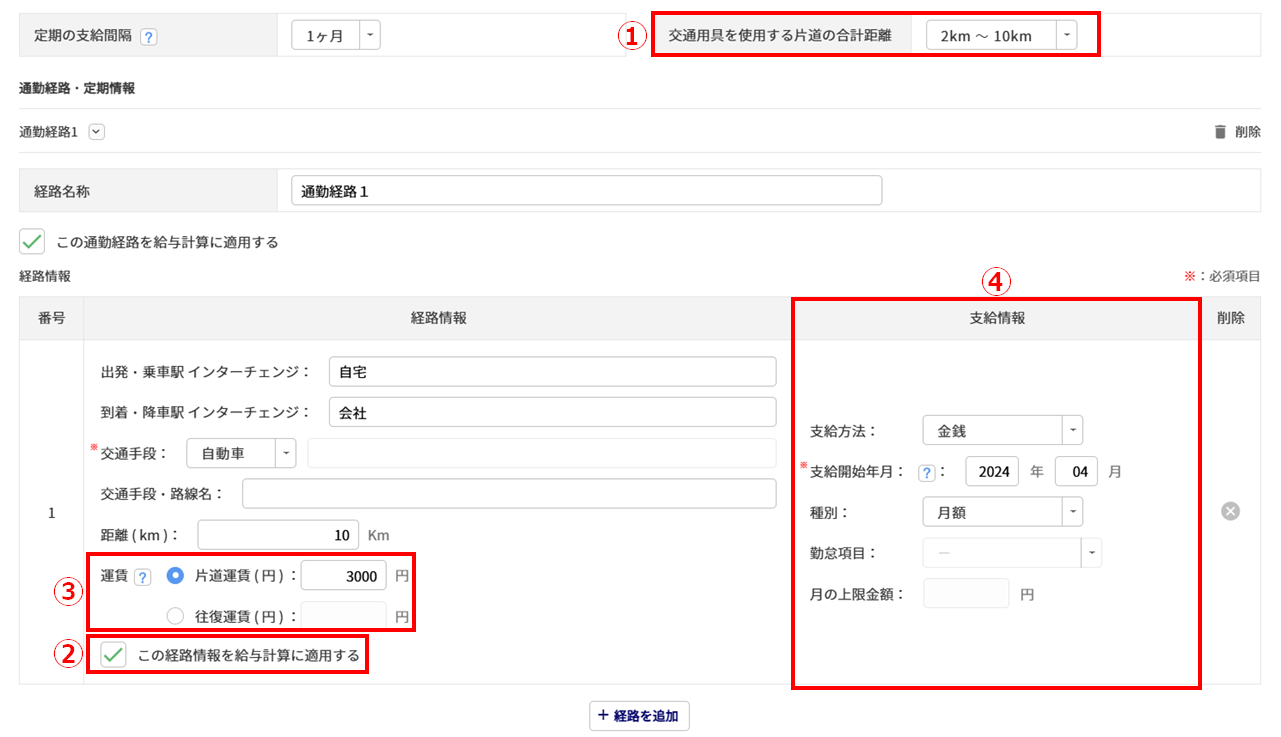Viewport: 1281px width, 737px height.
Task: Open the 交通手段 dropdown set to 自動車
Action: [241, 453]
